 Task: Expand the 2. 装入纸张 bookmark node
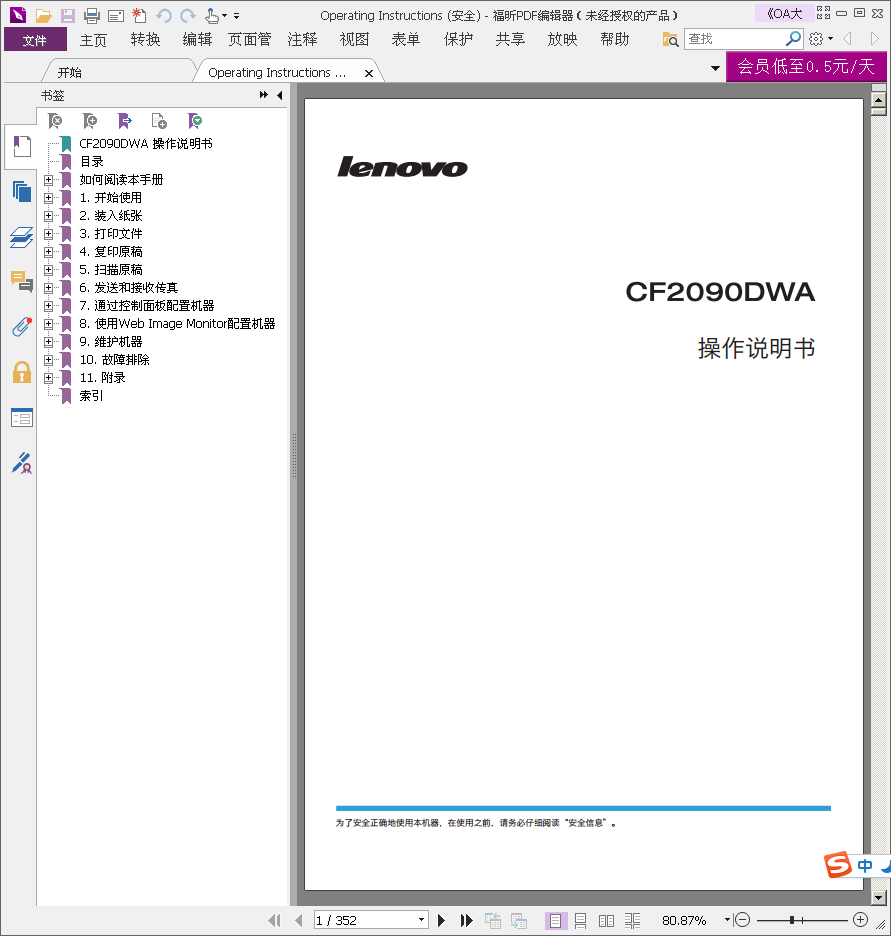48,215
